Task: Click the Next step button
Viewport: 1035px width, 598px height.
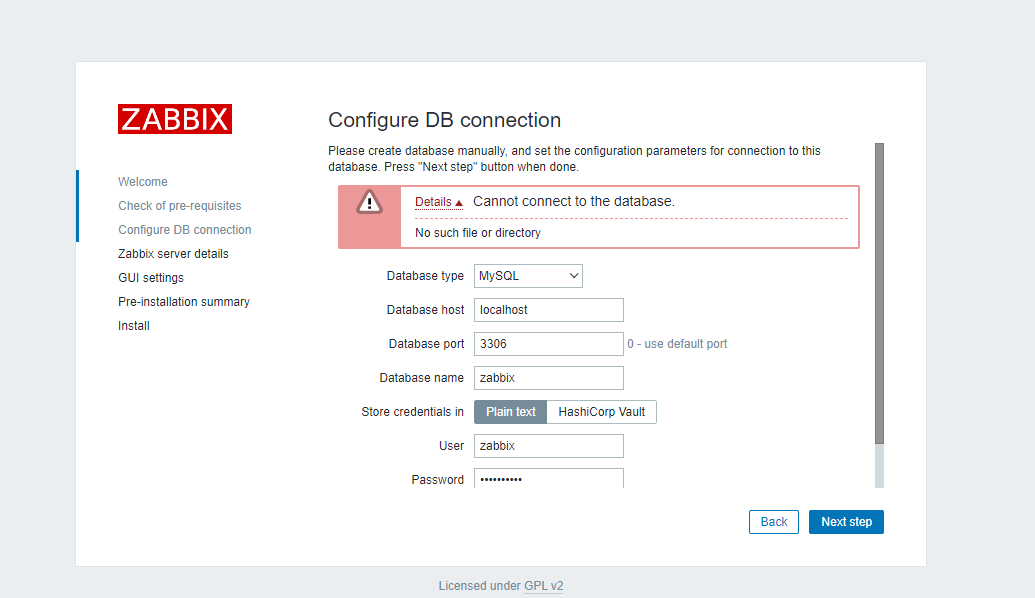Action: pyautogui.click(x=846, y=522)
